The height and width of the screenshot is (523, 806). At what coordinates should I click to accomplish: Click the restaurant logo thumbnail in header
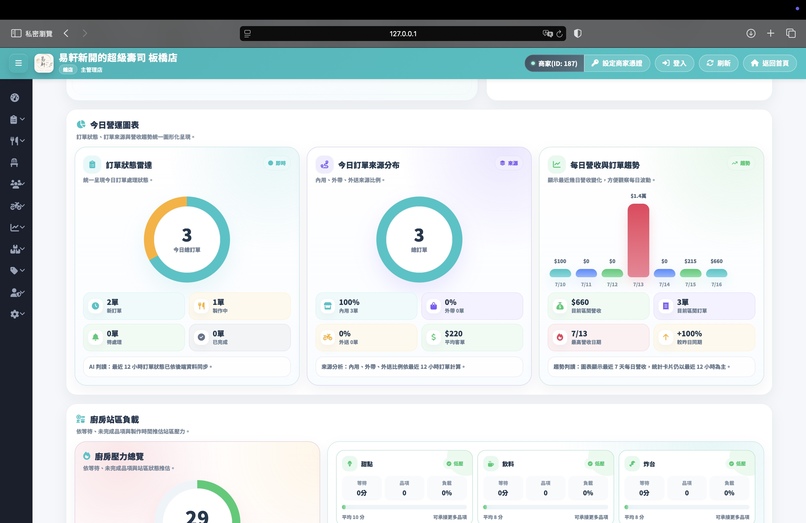tap(44, 63)
